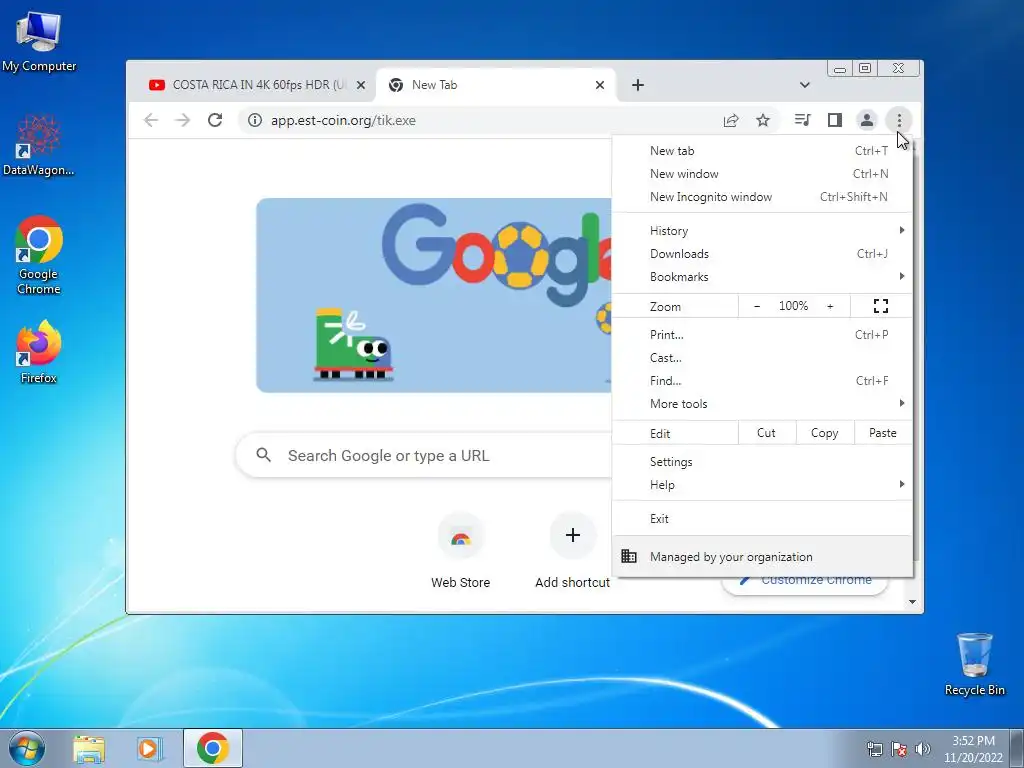
Task: Decrease zoom with minus button
Action: 757,306
